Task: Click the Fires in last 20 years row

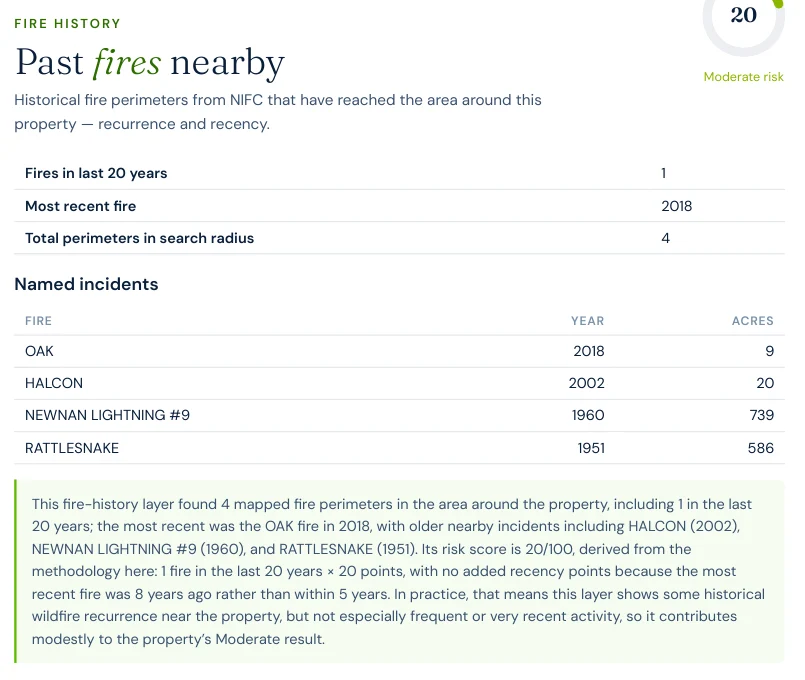Action: point(399,173)
